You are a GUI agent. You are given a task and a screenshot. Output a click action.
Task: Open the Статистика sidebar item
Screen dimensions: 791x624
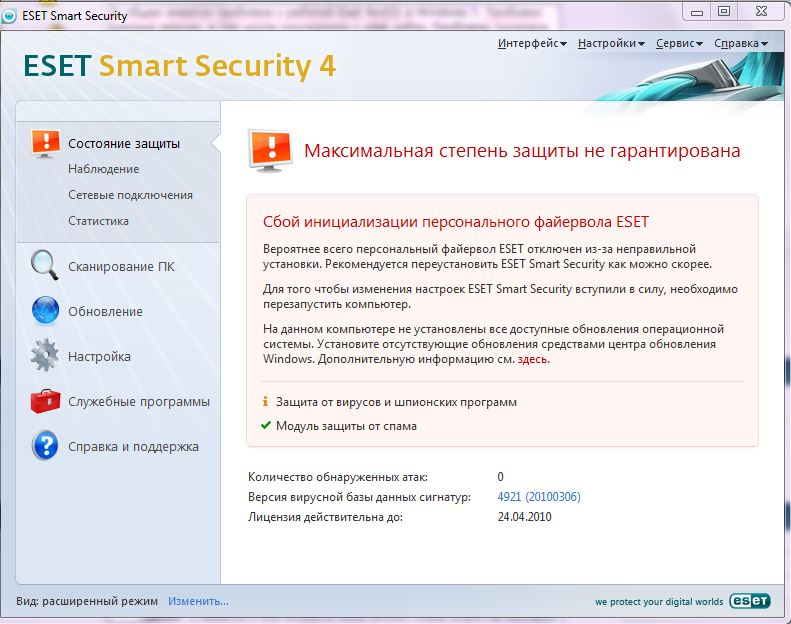98,221
